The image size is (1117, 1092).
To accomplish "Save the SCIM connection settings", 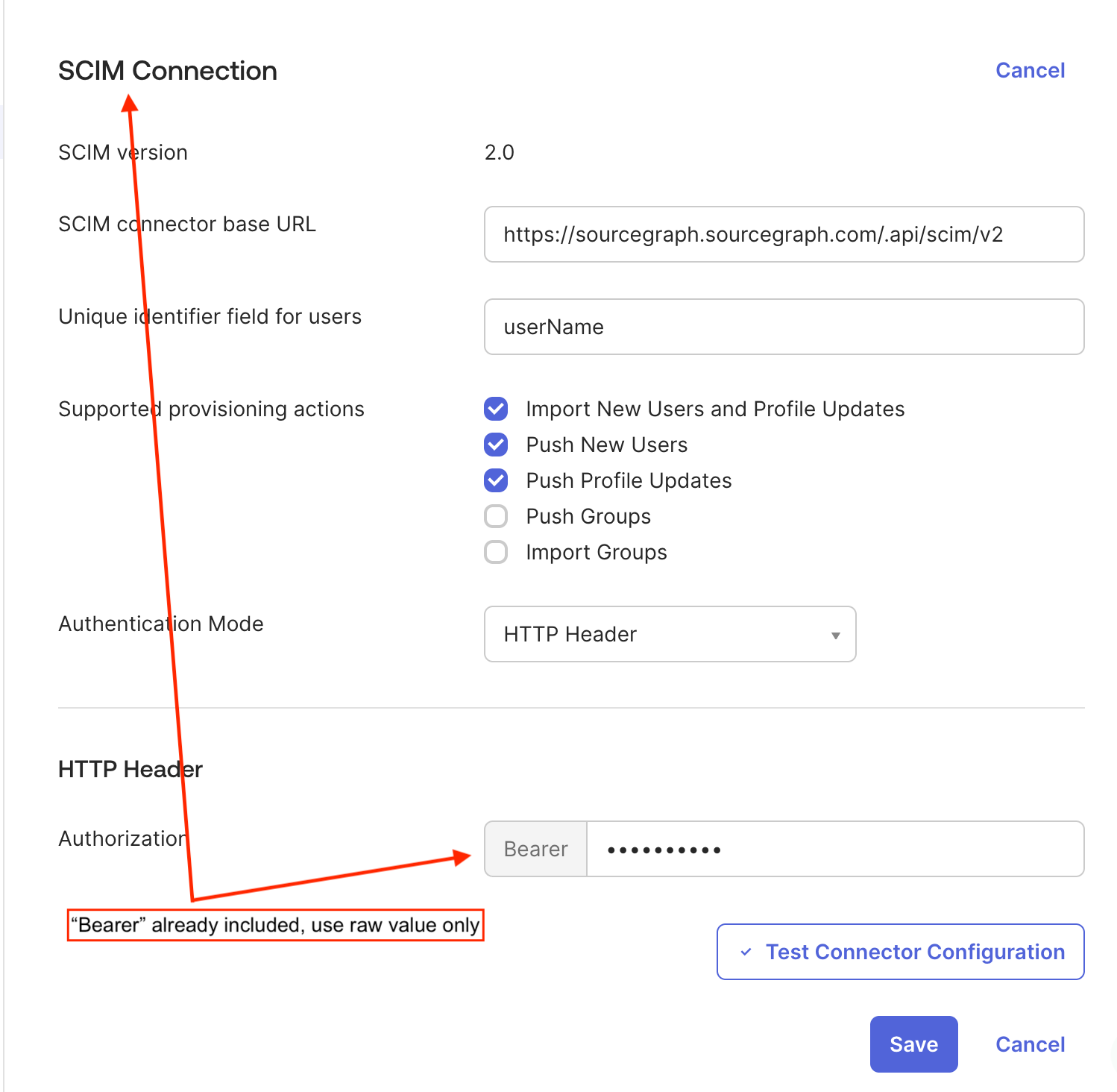I will click(913, 1044).
